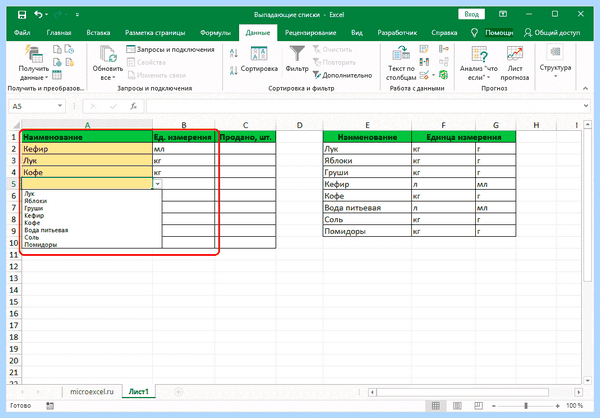
Task: Switch to Page Break Preview view
Action: pos(478,405)
